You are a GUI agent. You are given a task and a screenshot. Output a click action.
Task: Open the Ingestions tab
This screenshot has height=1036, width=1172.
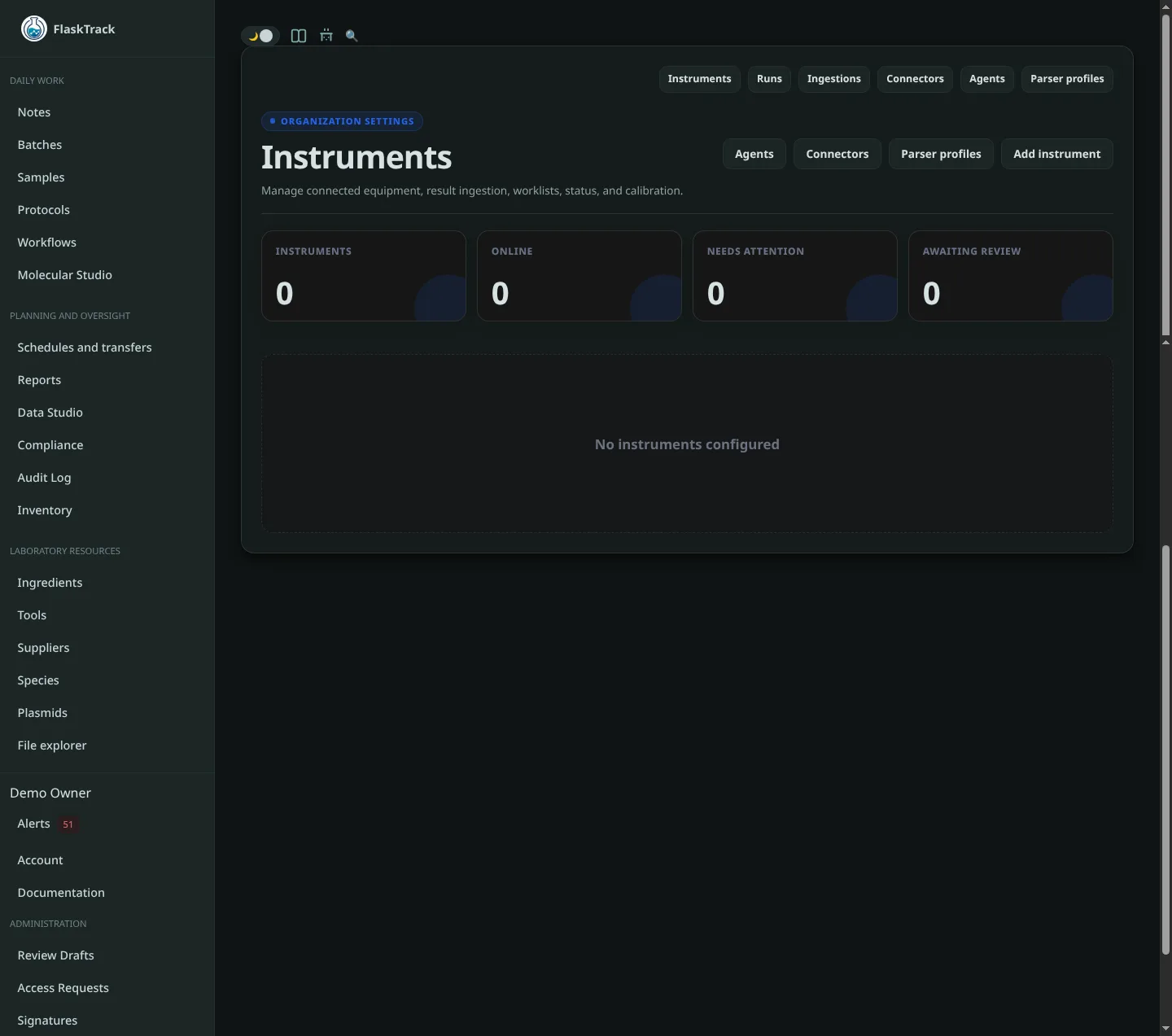[834, 79]
